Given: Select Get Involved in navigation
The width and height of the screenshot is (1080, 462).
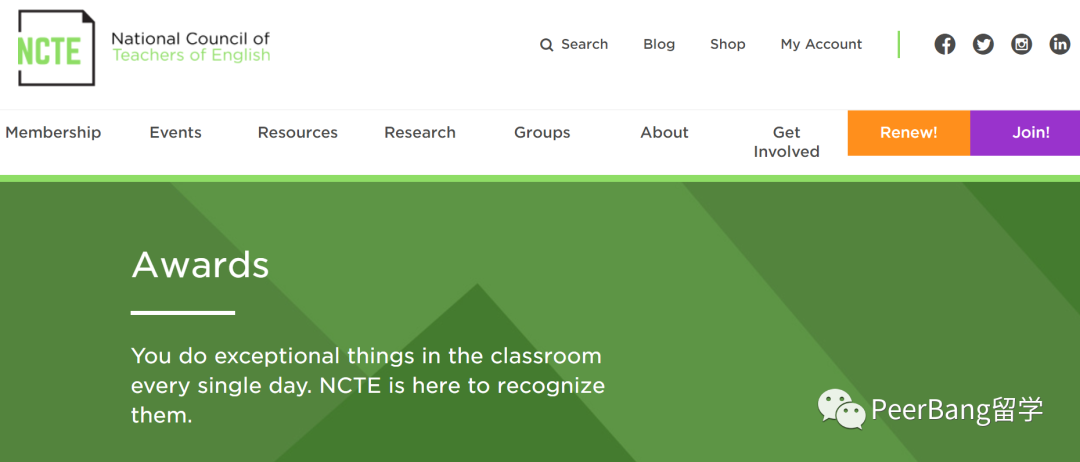Looking at the screenshot, I should 787,142.
